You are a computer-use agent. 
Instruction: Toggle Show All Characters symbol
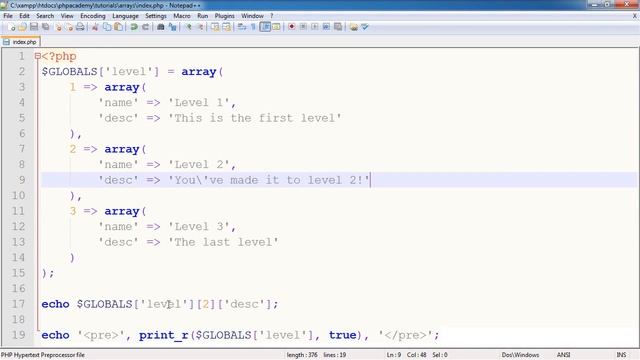pyautogui.click(x=253, y=27)
